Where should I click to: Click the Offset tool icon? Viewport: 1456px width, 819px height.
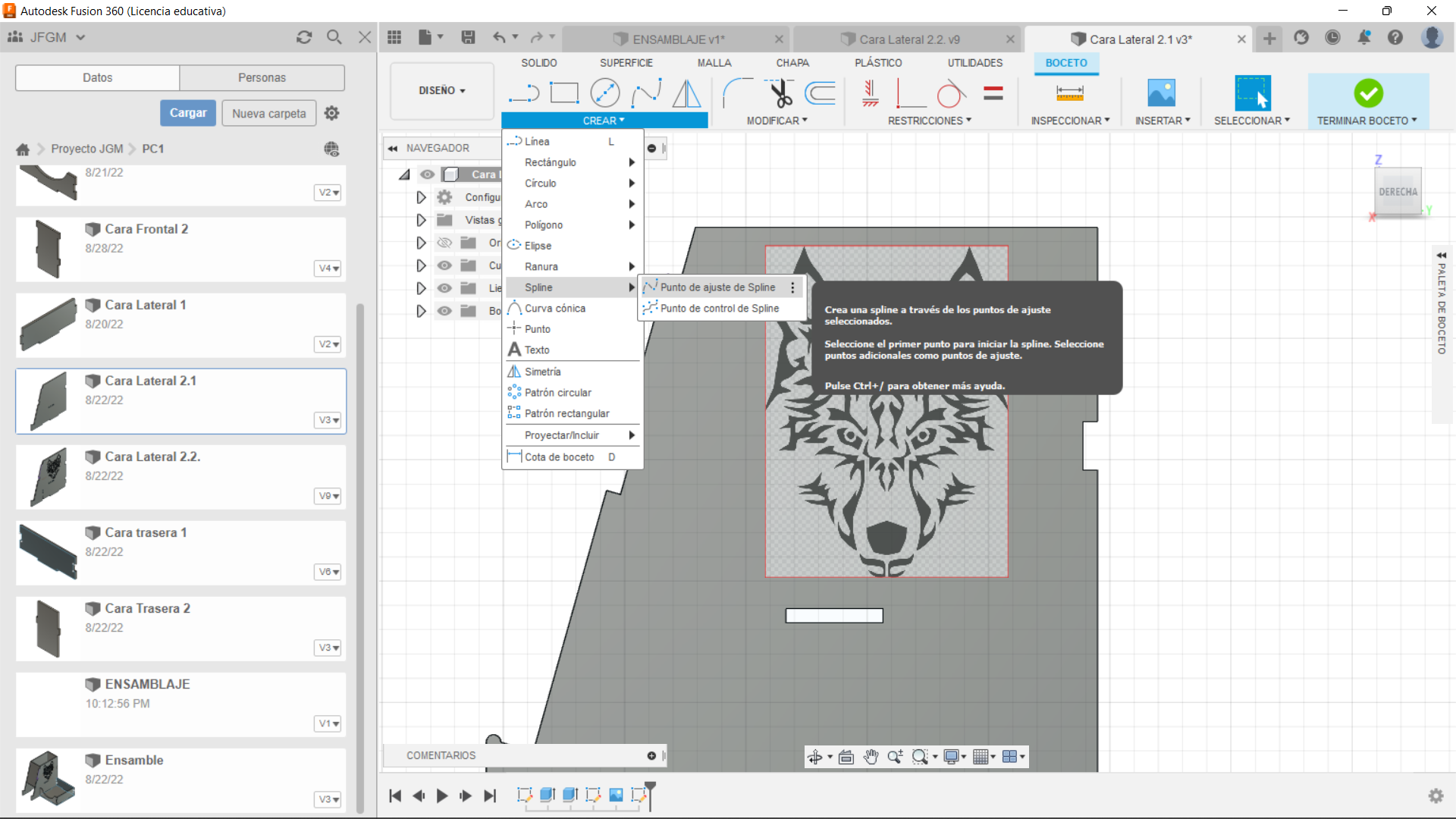pos(820,93)
